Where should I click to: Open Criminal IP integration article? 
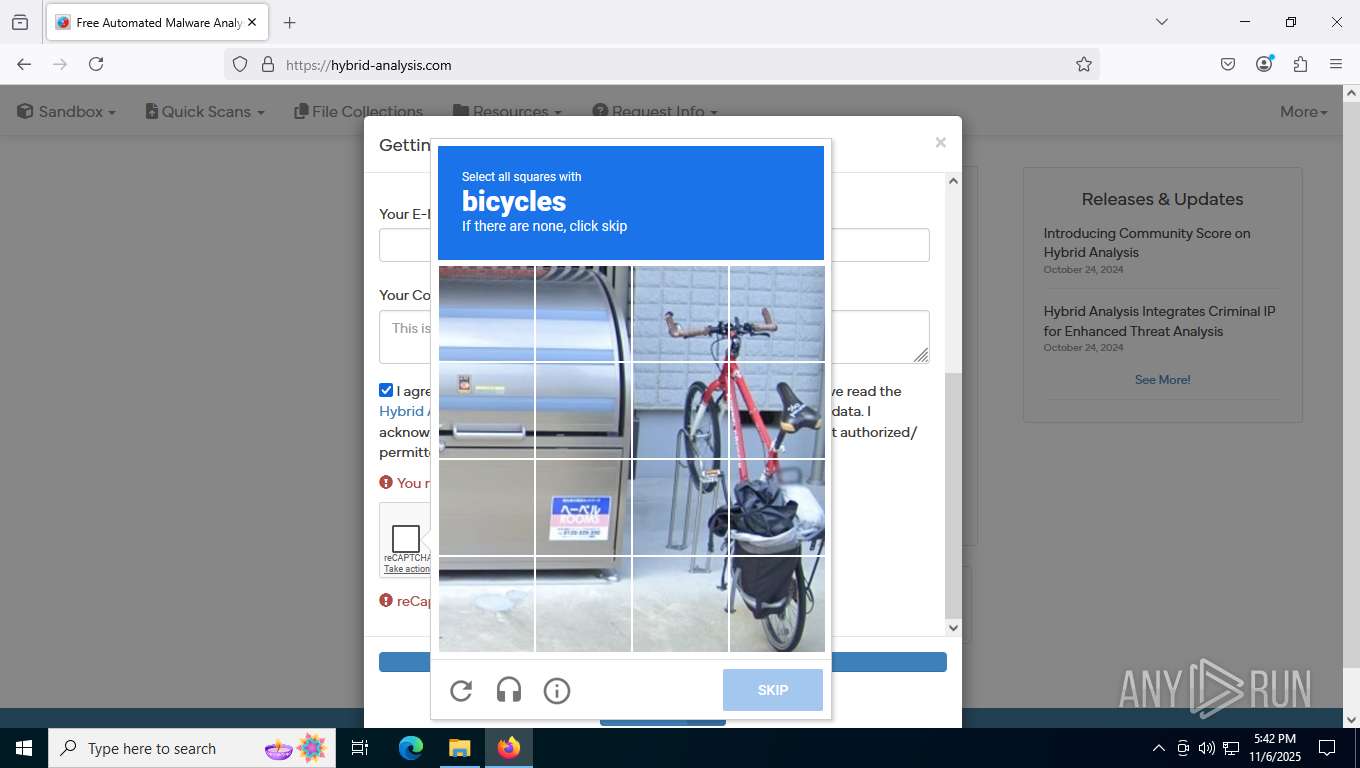[1160, 321]
